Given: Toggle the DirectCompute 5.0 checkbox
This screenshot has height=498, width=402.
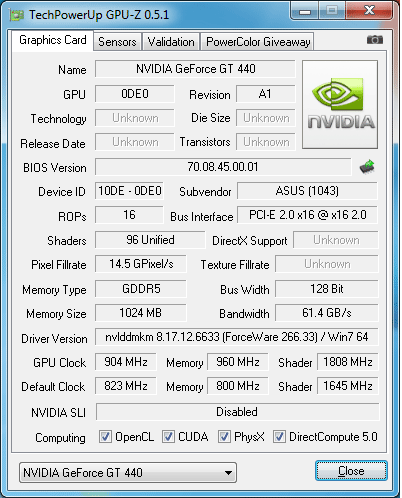Looking at the screenshot, I should (279, 436).
